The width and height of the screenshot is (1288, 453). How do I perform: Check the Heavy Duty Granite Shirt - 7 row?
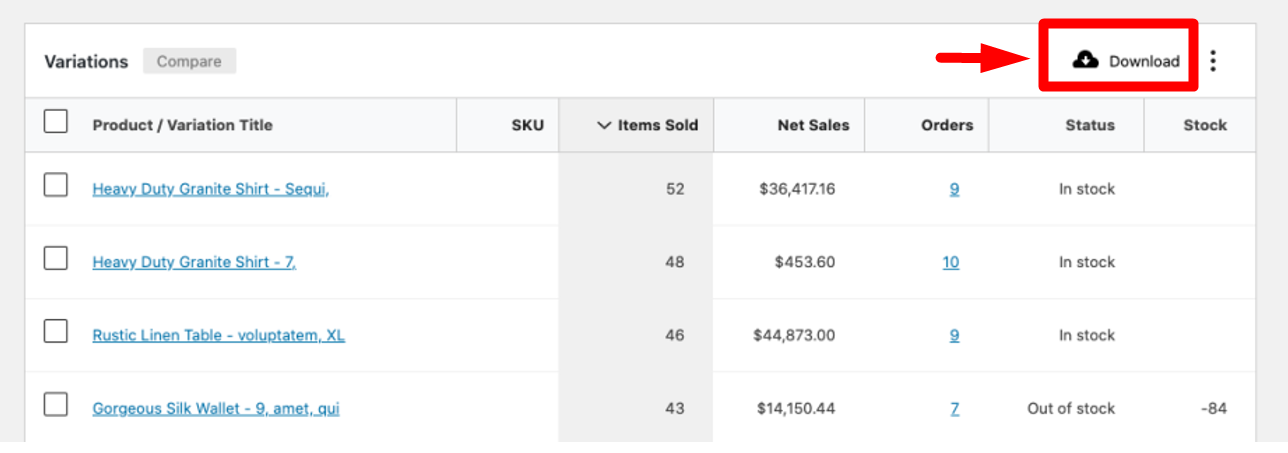56,258
